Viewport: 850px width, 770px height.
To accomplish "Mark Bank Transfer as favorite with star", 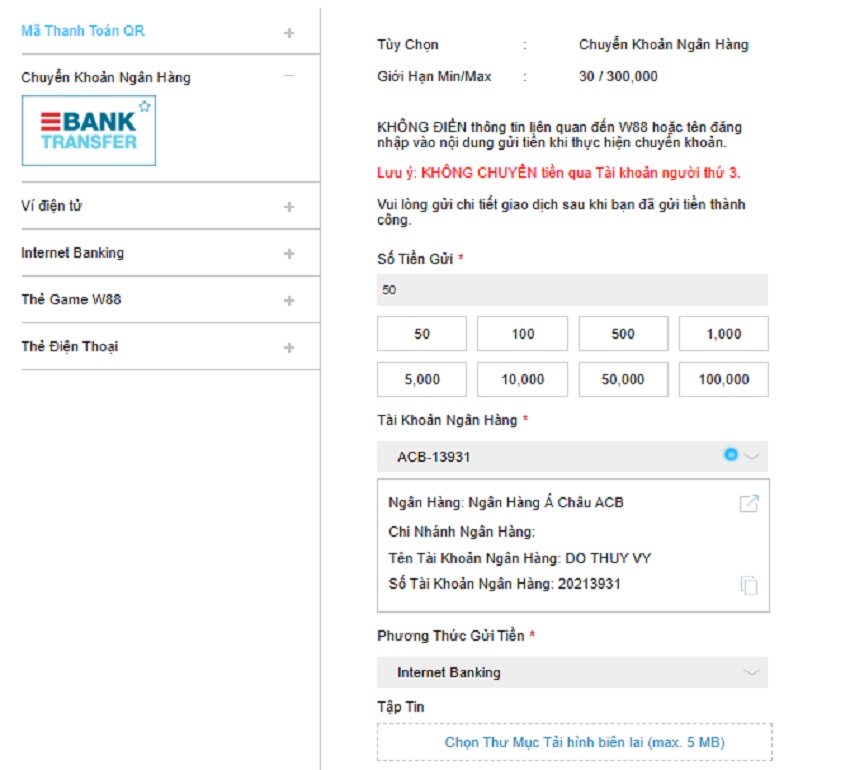I will click(145, 106).
